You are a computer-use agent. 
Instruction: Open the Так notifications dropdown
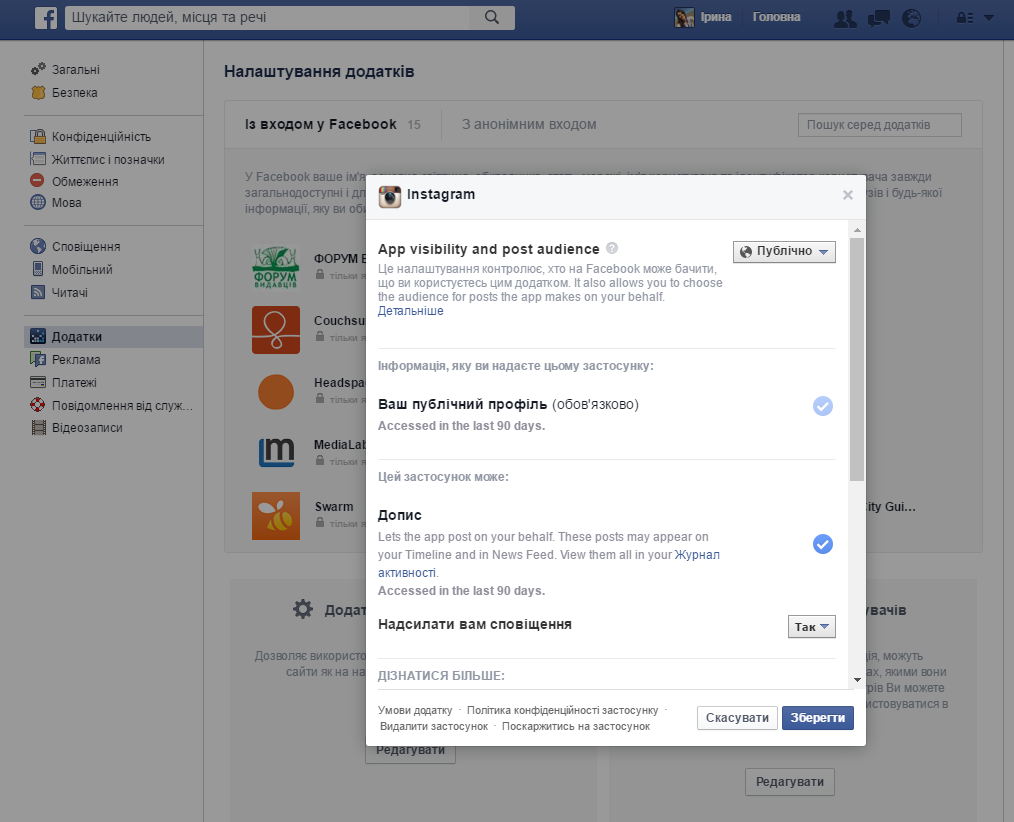pyautogui.click(x=811, y=627)
